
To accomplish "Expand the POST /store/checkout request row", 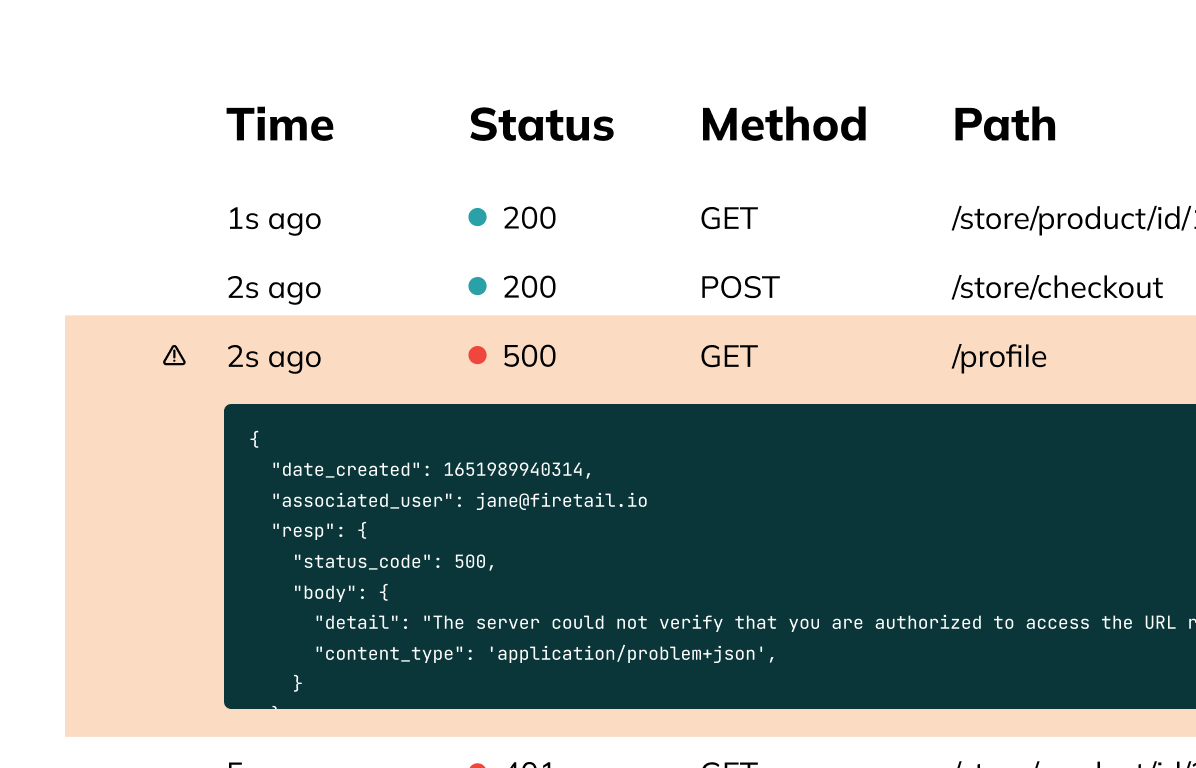I will (x=630, y=288).
